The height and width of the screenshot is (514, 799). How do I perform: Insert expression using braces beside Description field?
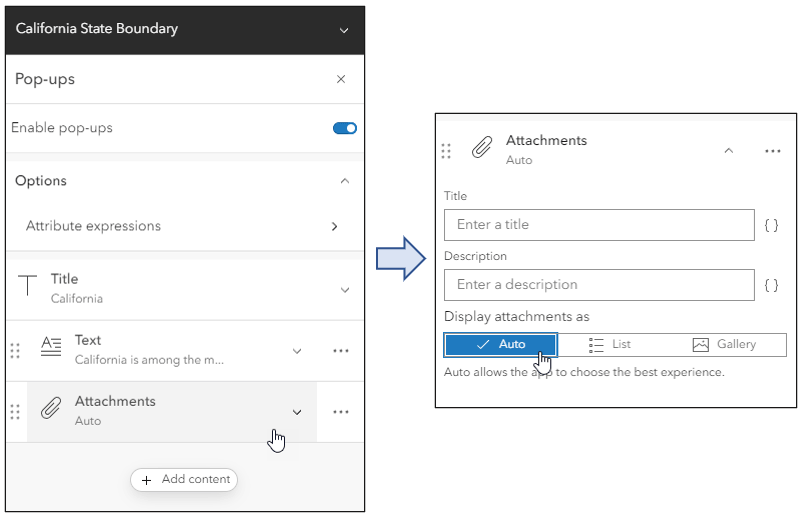point(771,285)
